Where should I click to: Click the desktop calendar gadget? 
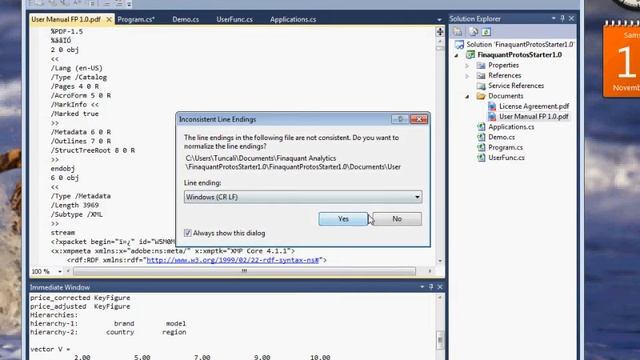[x=621, y=59]
